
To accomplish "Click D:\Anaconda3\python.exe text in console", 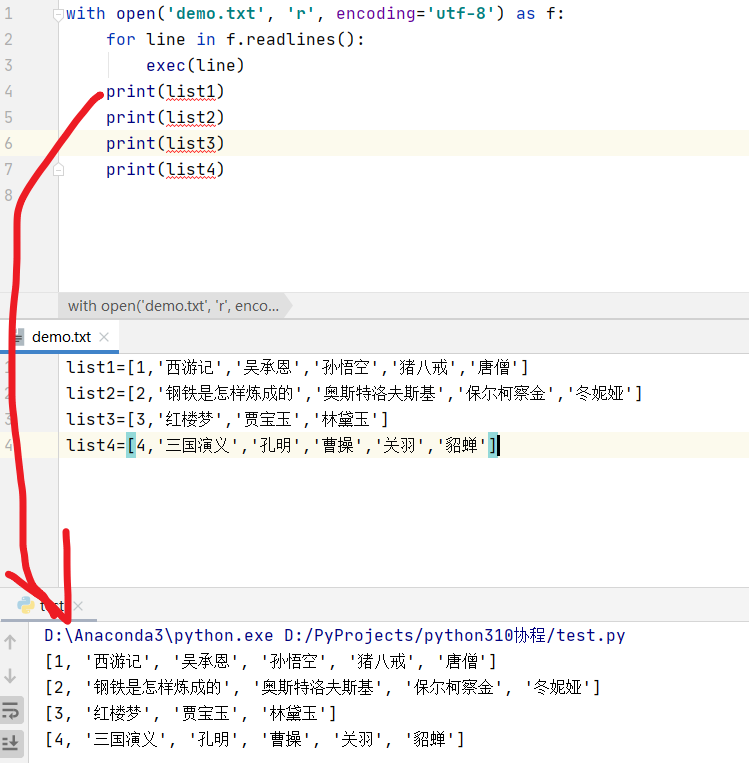I will [x=159, y=636].
